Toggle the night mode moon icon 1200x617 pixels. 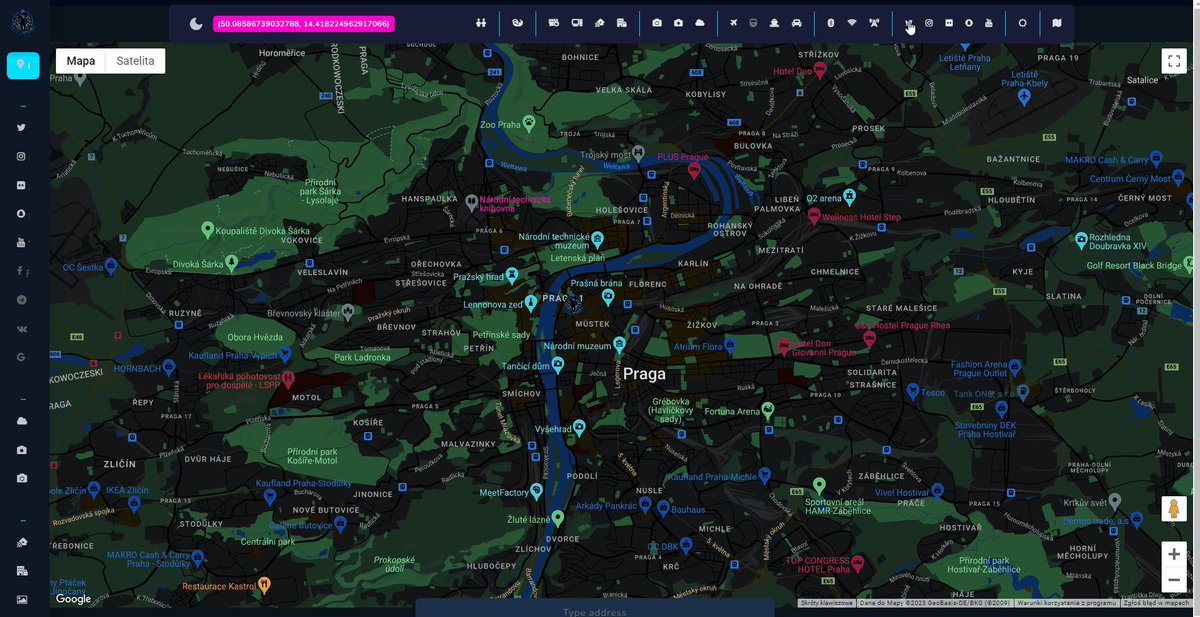pyautogui.click(x=197, y=24)
